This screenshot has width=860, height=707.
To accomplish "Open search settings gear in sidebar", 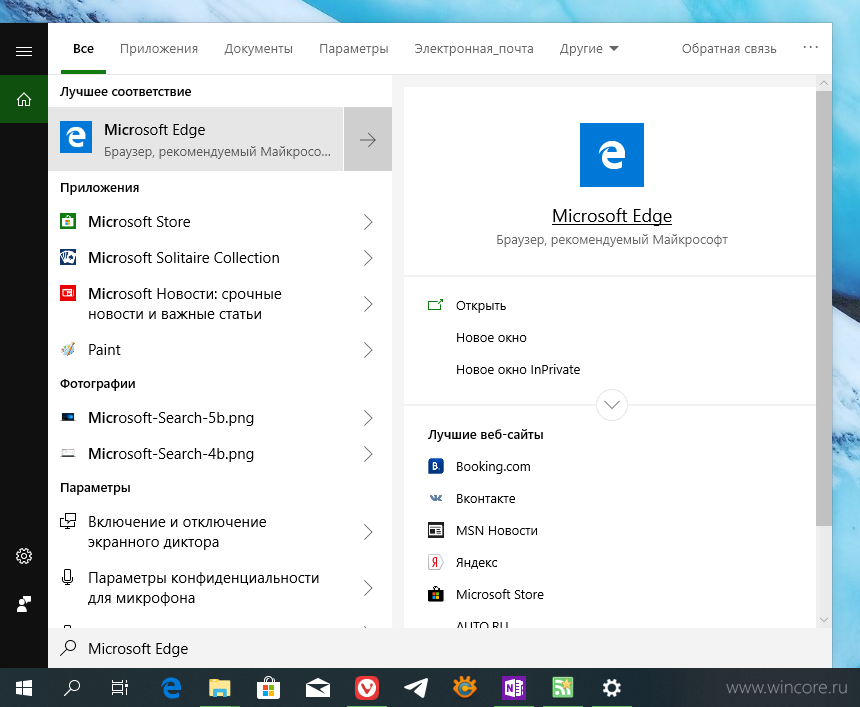I will click(24, 556).
